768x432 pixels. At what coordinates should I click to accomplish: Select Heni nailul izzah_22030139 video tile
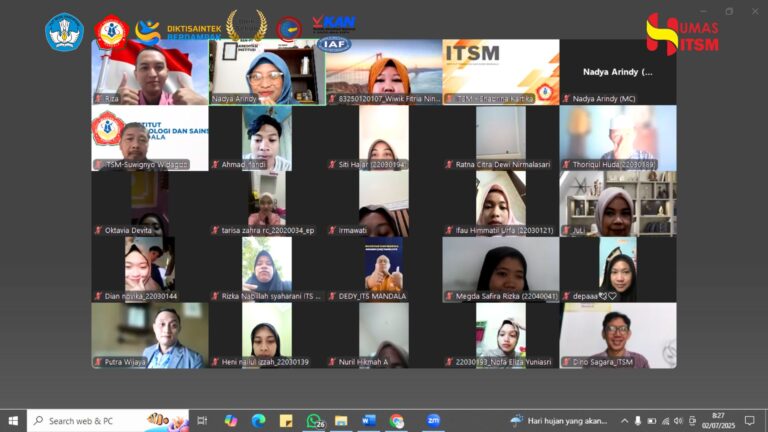pyautogui.click(x=267, y=336)
